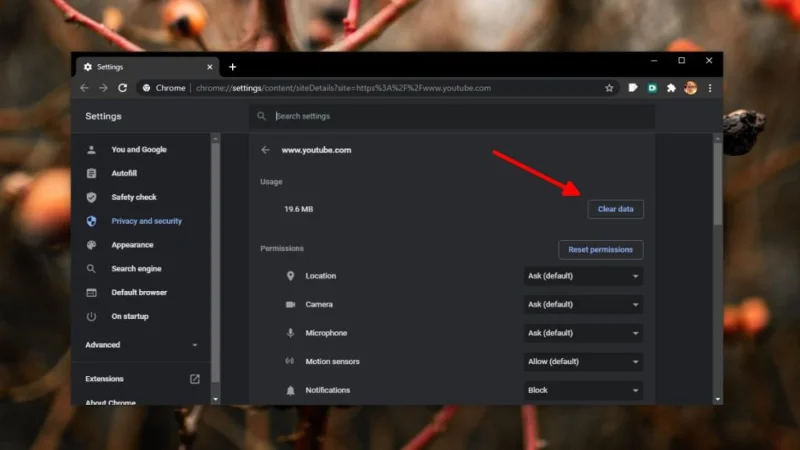Open Safety check section

(134, 197)
